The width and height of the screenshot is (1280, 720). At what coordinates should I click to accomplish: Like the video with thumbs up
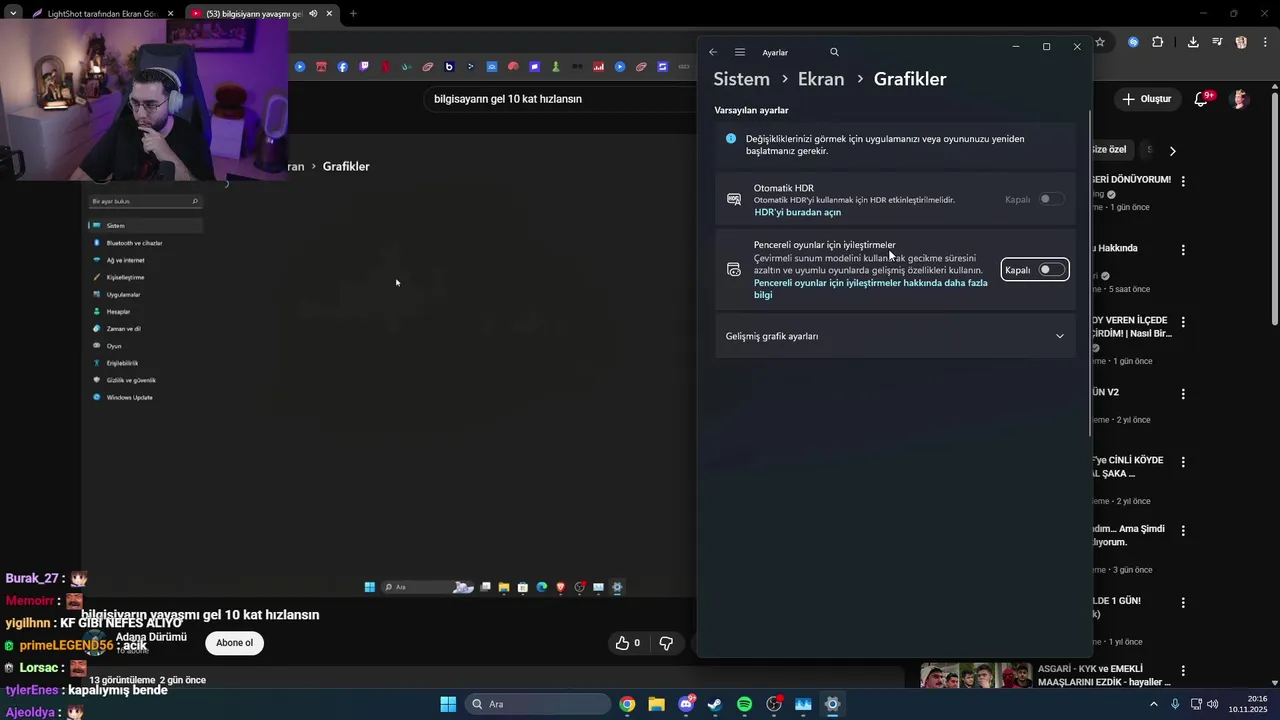(x=627, y=643)
